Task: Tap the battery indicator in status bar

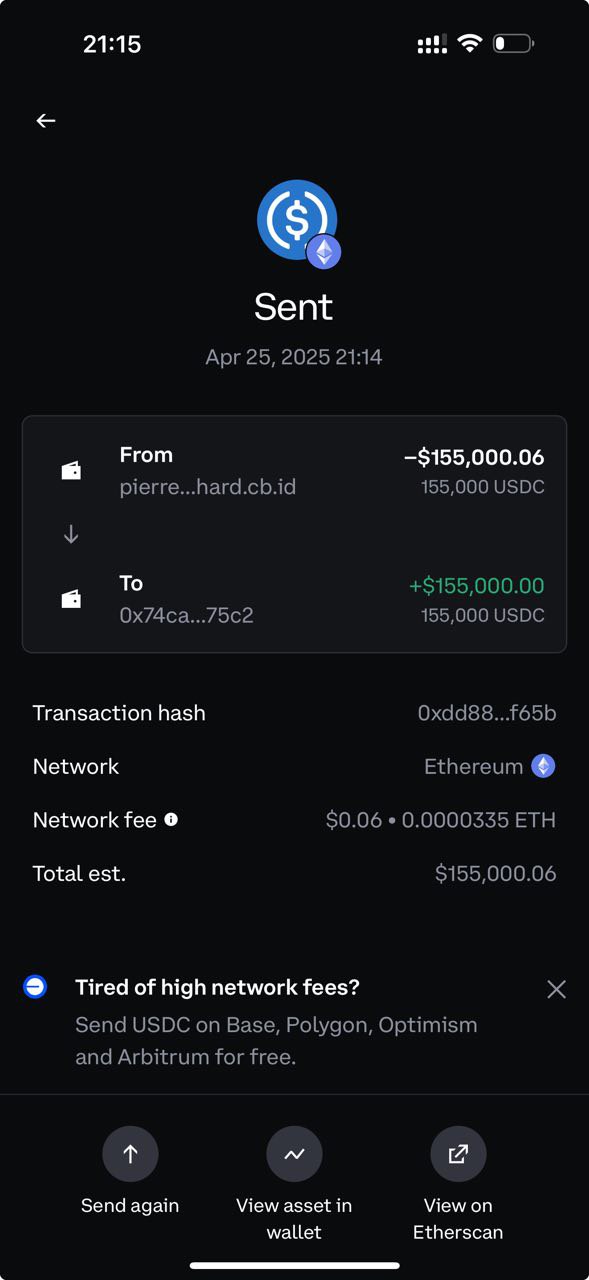Action: (514, 44)
